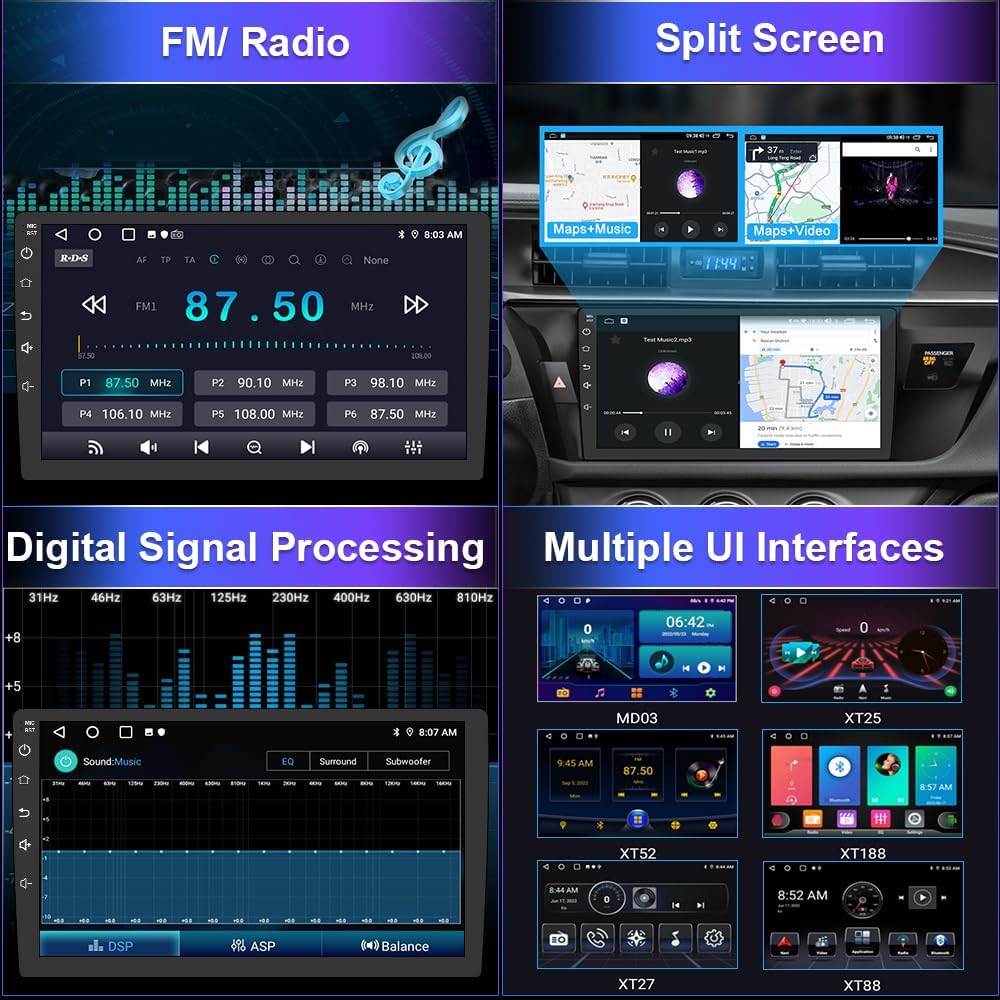Open the Sound:Music preset selector
Image resolution: width=1000 pixels, height=1000 pixels.
[112, 761]
